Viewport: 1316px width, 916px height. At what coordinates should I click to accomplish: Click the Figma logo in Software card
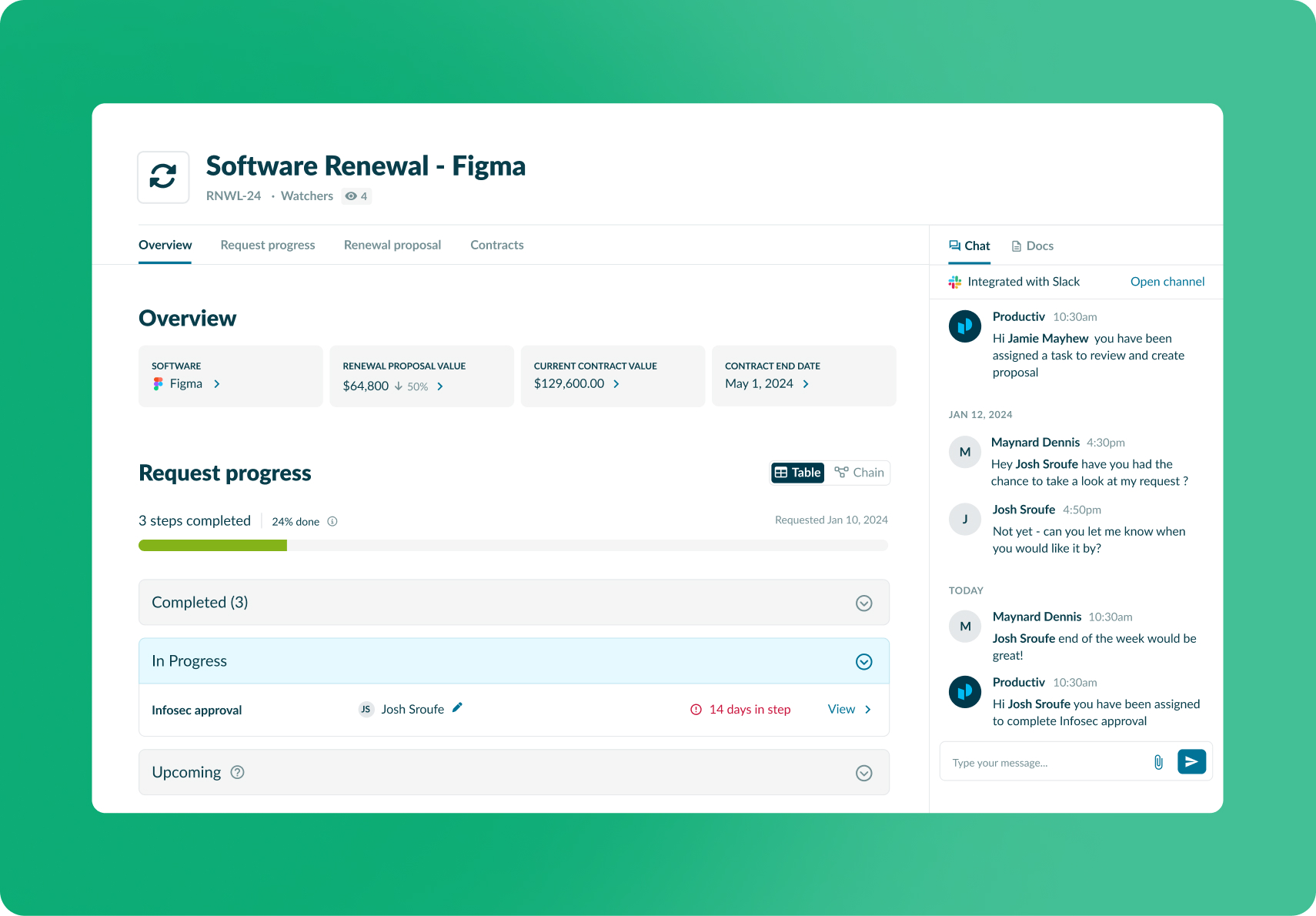[158, 383]
